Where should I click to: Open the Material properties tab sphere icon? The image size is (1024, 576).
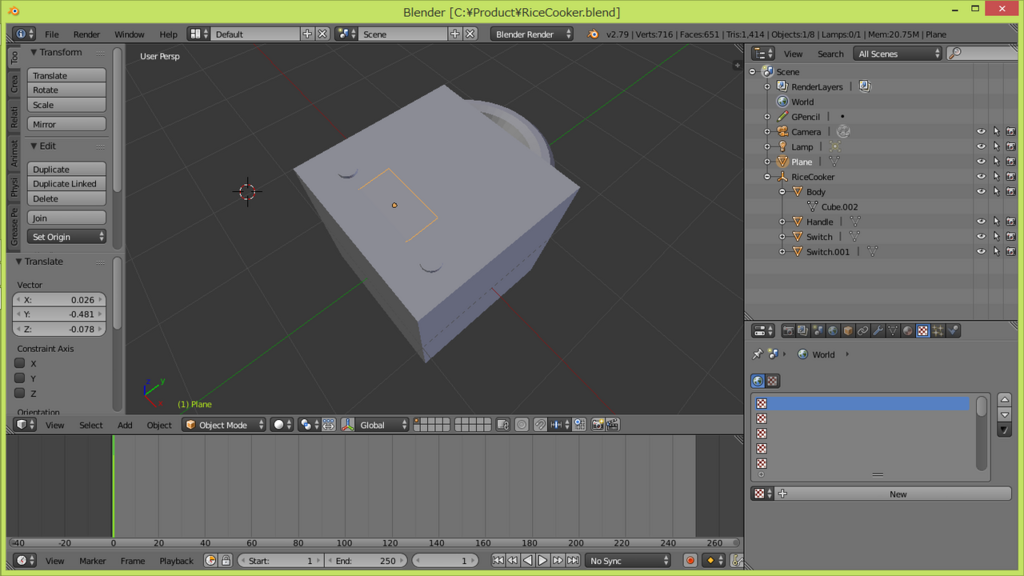pyautogui.click(x=908, y=331)
